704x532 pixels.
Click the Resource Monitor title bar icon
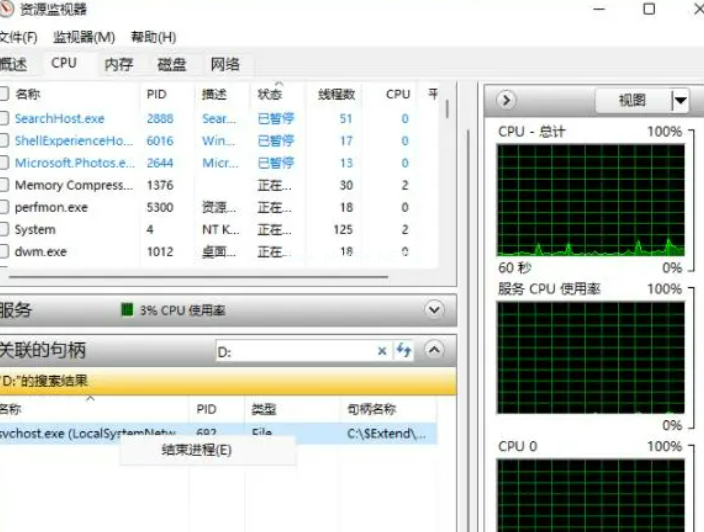click(x=6, y=9)
